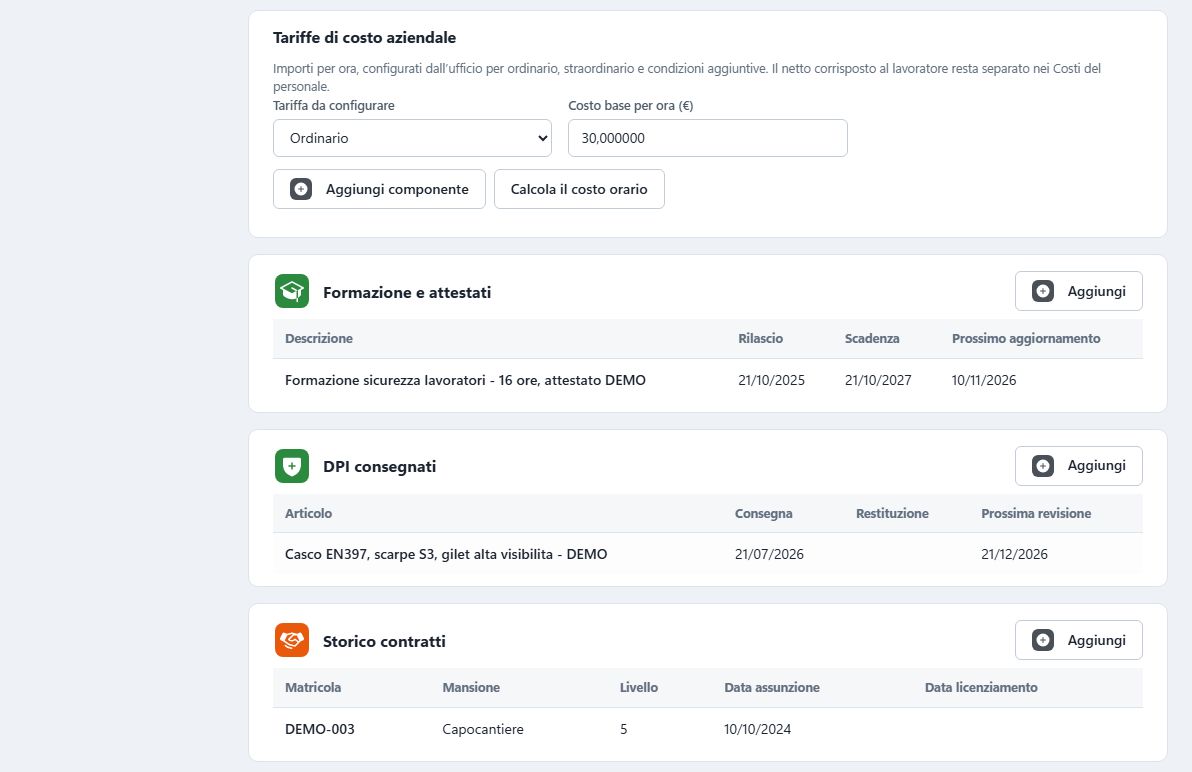This screenshot has height=772, width=1192.
Task: Click the Prossima revisione column header
Action: point(1036,513)
